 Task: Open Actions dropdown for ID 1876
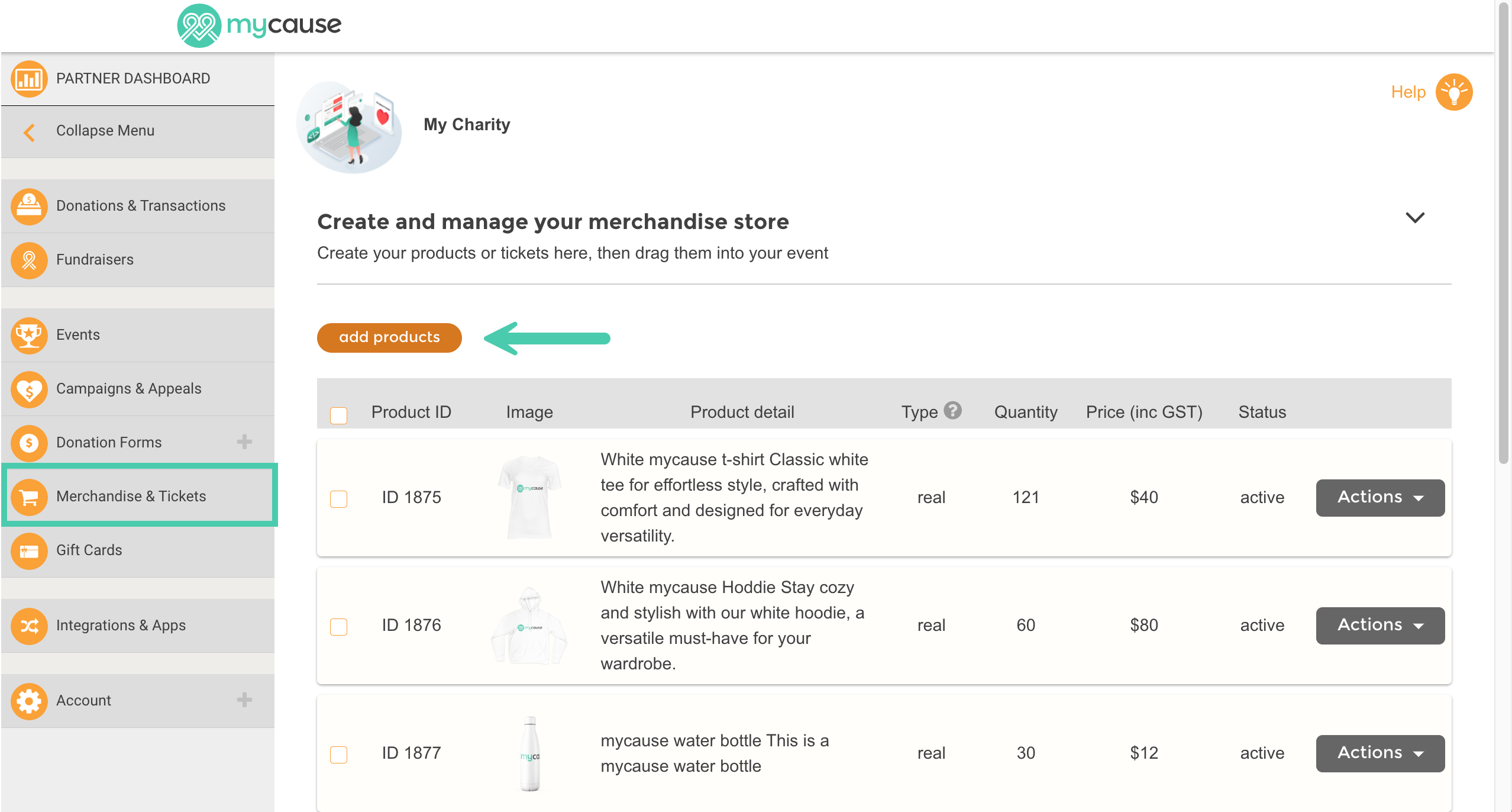click(1380, 625)
